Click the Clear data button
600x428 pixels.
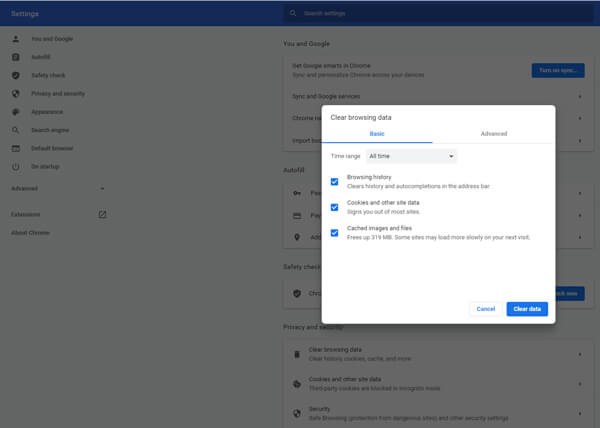click(x=527, y=309)
